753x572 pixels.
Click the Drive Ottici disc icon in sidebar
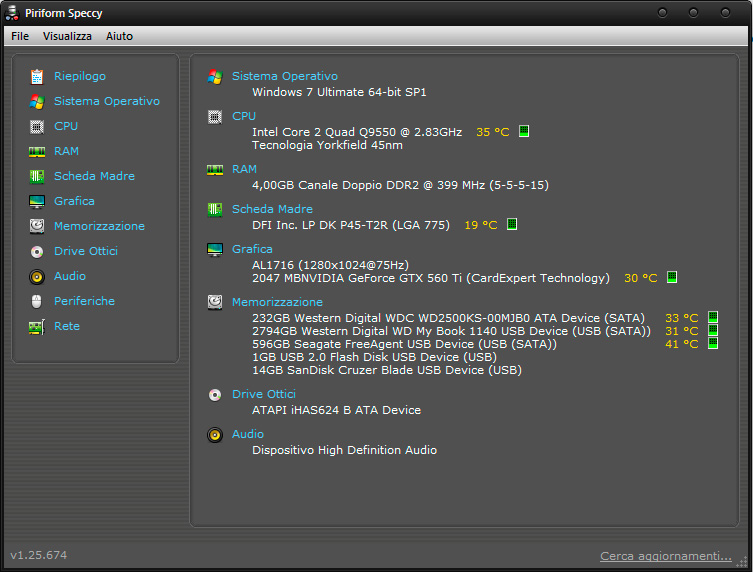point(37,251)
